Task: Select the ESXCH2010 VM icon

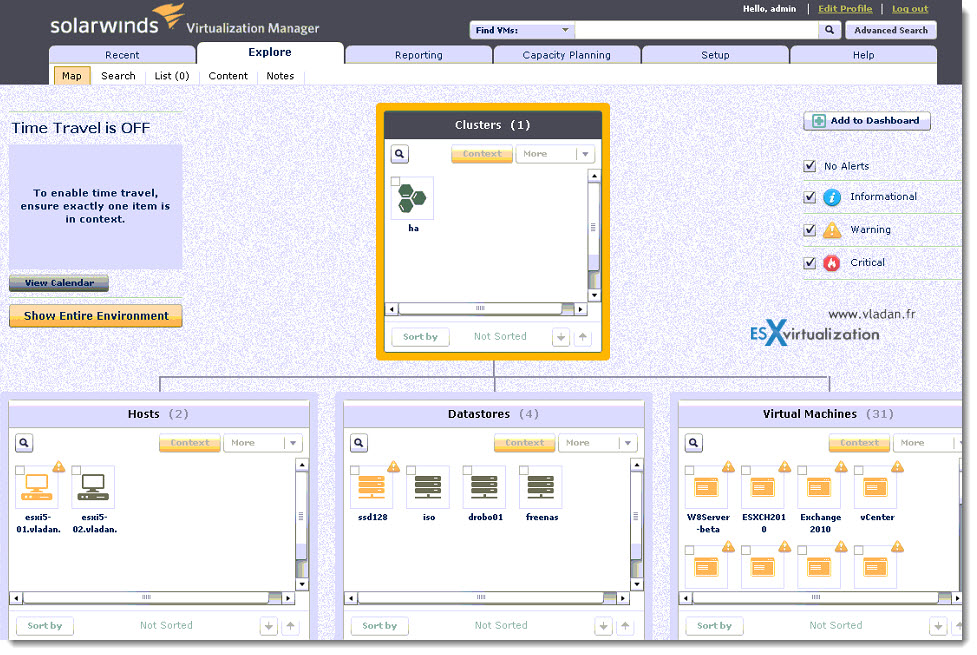Action: pos(763,487)
